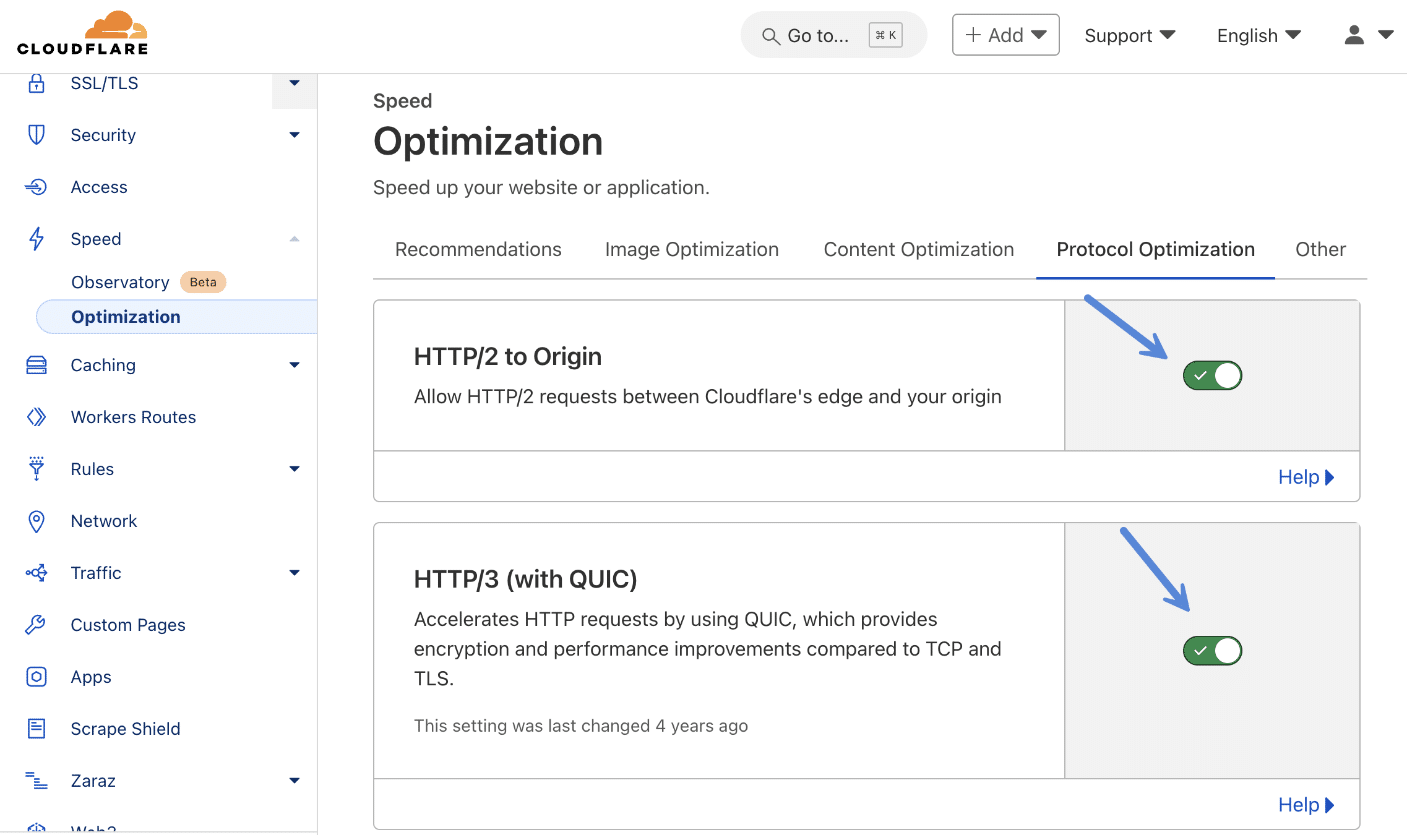The width and height of the screenshot is (1407, 835).
Task: Click the Speed lightning bolt icon
Action: pyautogui.click(x=36, y=238)
